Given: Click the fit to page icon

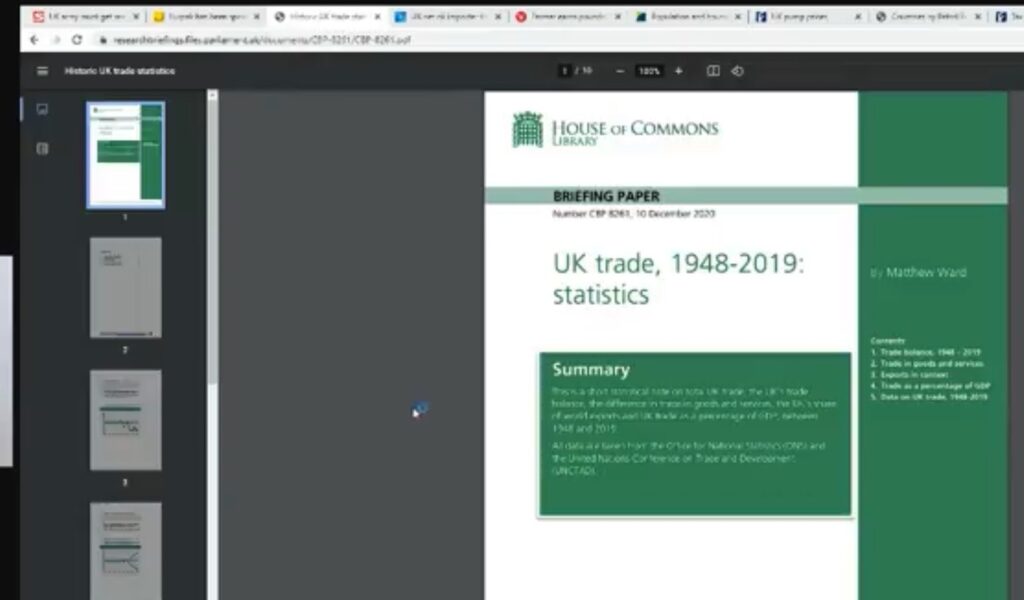Looking at the screenshot, I should pyautogui.click(x=713, y=71).
